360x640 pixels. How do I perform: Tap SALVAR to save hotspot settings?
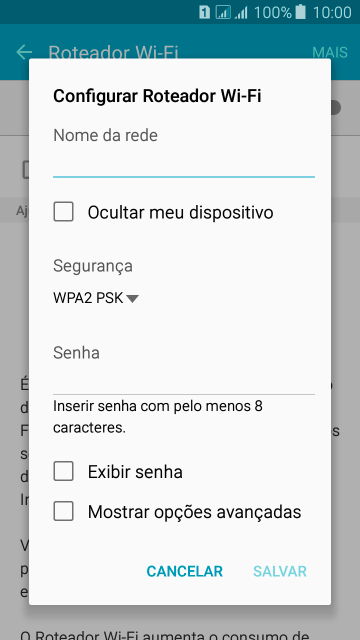click(280, 571)
